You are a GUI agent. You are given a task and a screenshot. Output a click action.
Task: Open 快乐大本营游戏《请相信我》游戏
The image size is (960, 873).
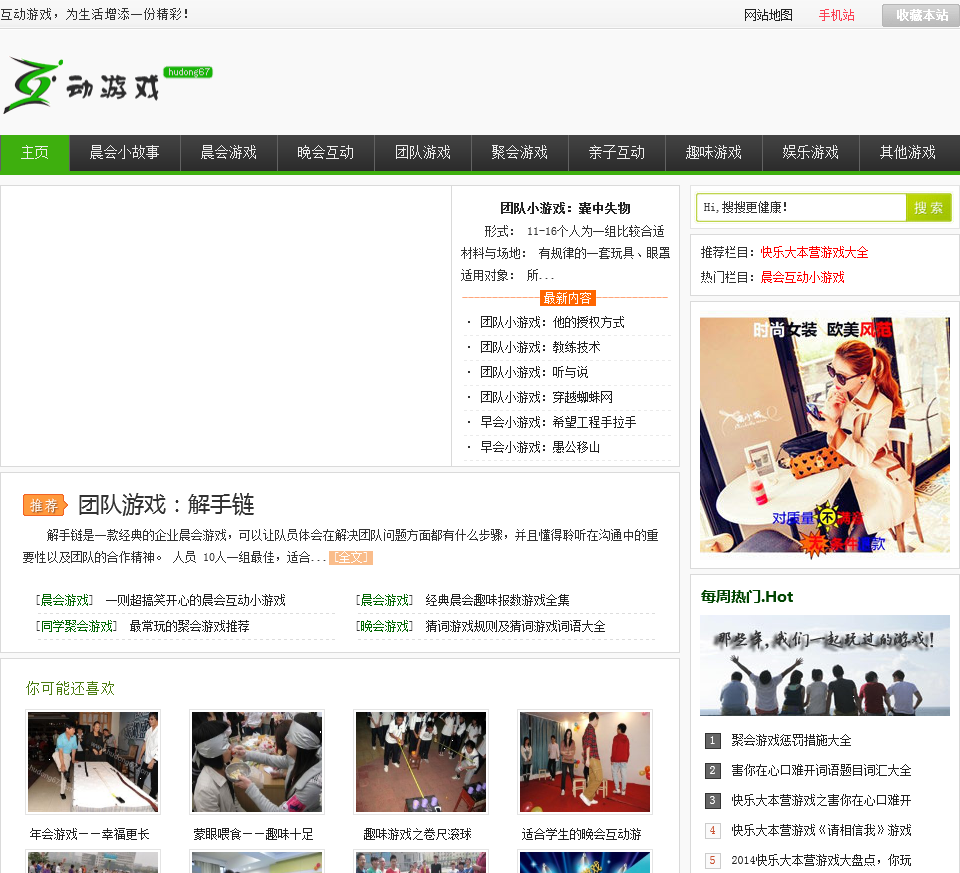[821, 831]
